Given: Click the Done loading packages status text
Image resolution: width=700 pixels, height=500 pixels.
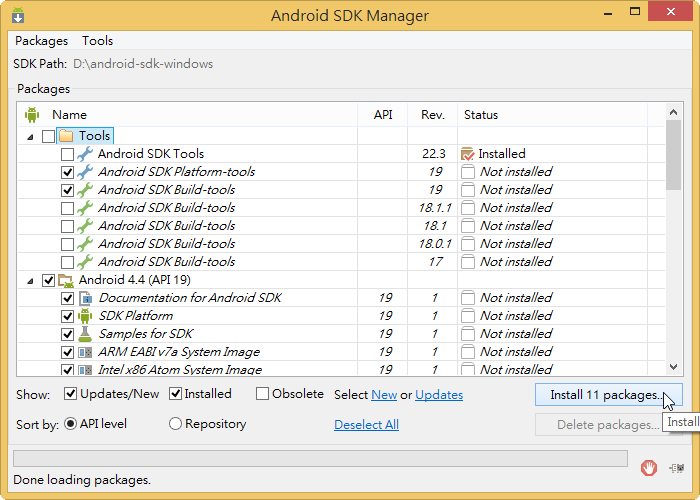Looking at the screenshot, I should [82, 480].
